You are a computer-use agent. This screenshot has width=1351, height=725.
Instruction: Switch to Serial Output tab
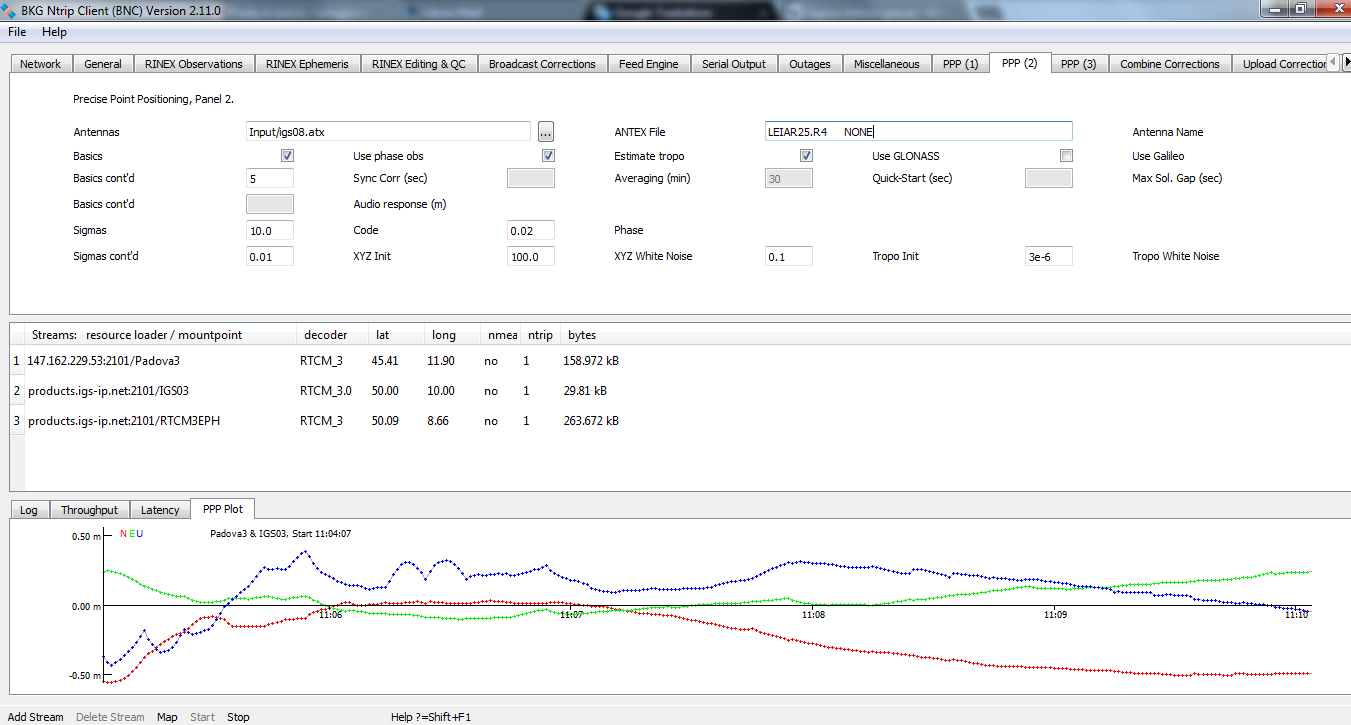pyautogui.click(x=734, y=64)
